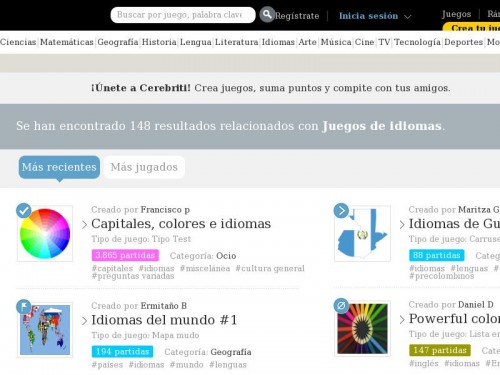This screenshot has width=500, height=375.
Task: Open the Deportes category
Action: click(x=463, y=42)
